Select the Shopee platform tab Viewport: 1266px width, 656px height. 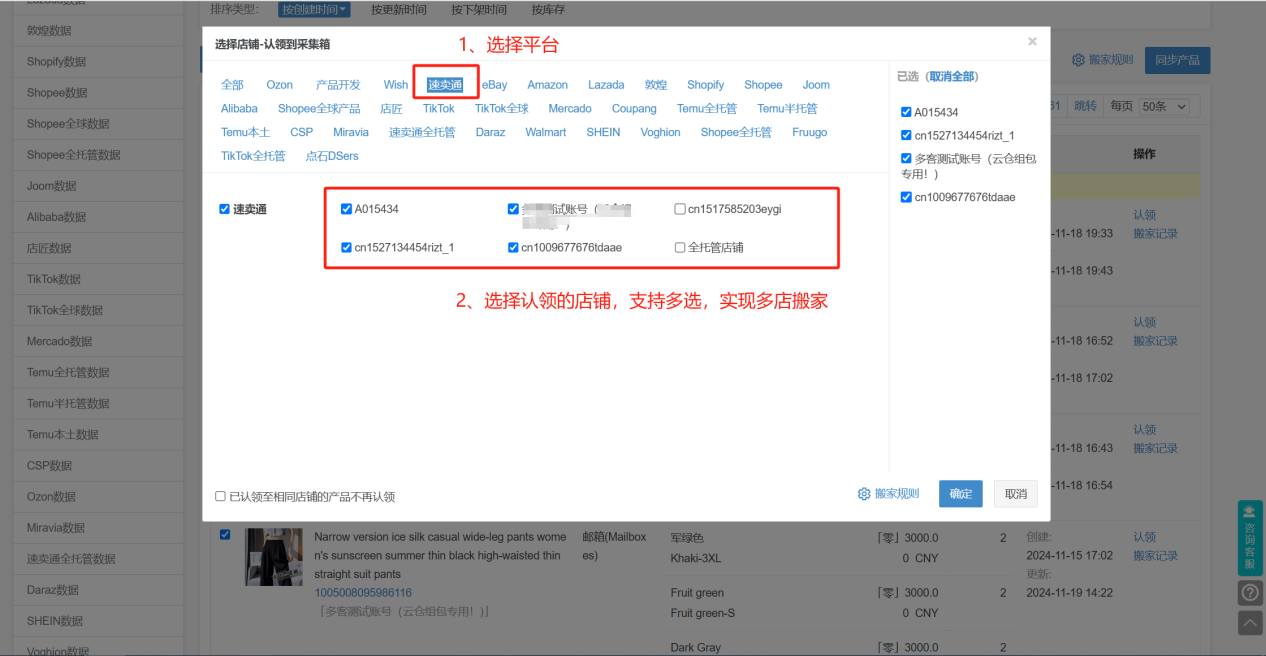pyautogui.click(x=763, y=85)
